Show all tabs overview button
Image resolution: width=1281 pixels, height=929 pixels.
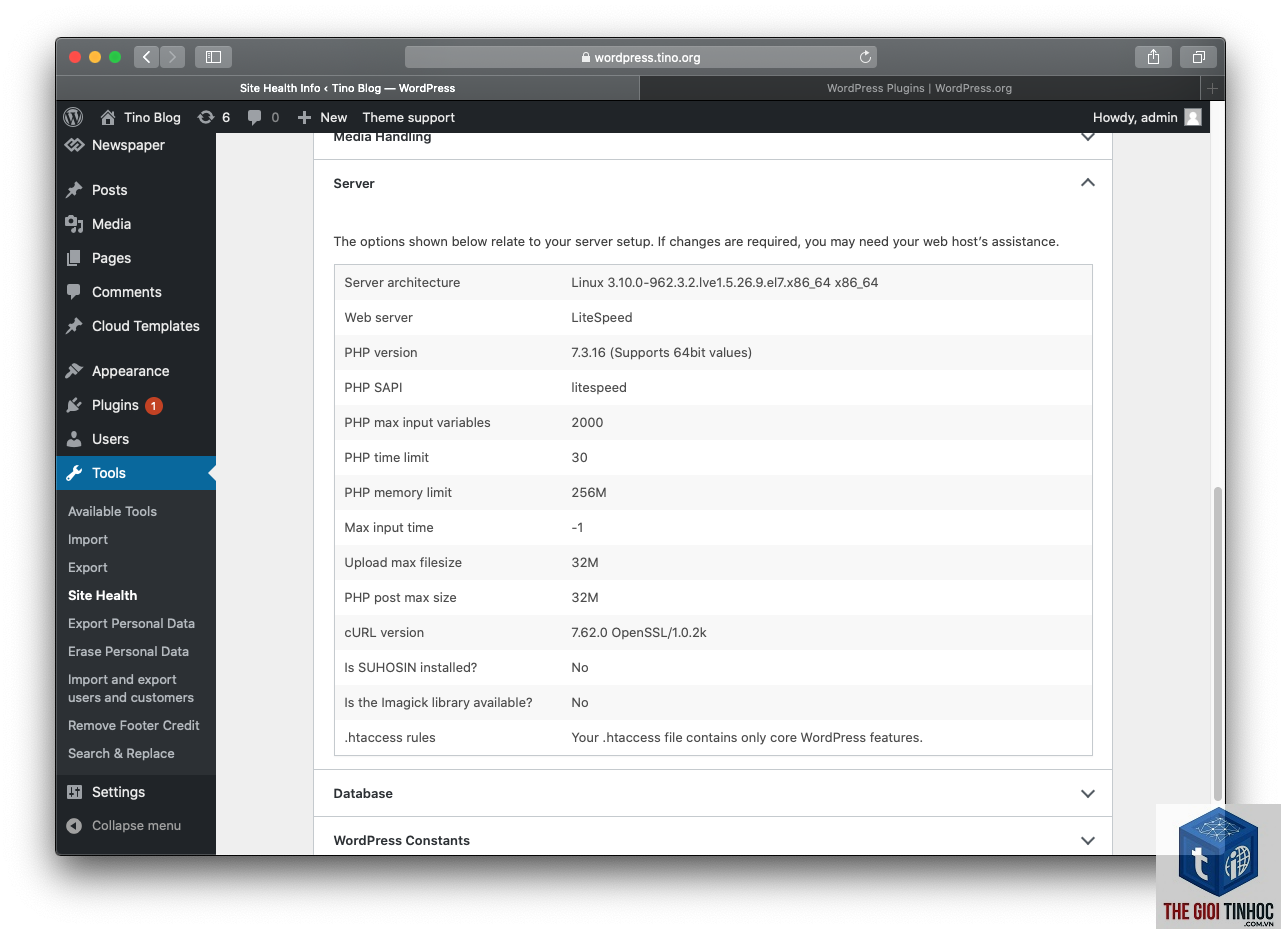click(x=1198, y=57)
